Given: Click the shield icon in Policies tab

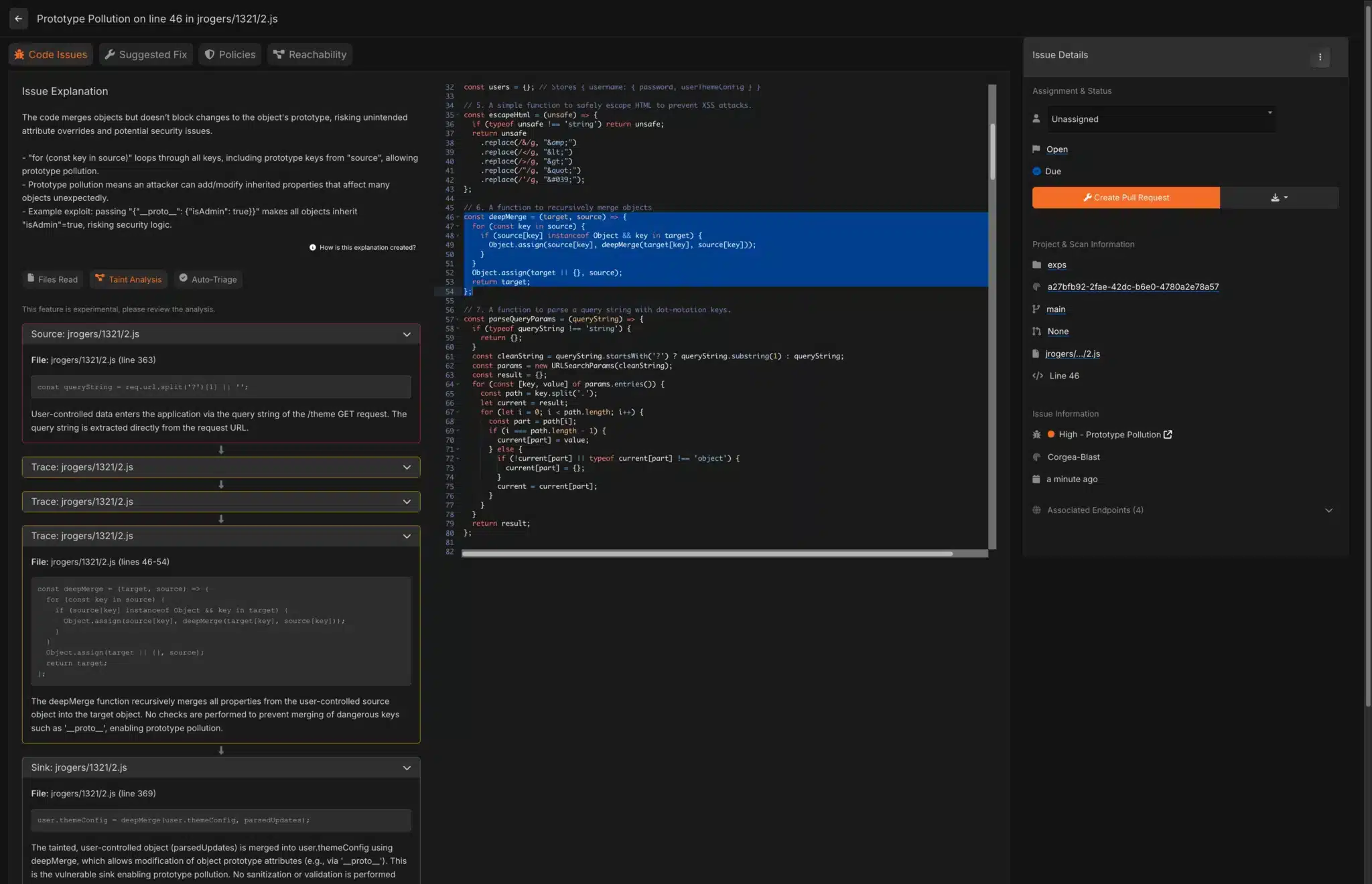Looking at the screenshot, I should 210,54.
